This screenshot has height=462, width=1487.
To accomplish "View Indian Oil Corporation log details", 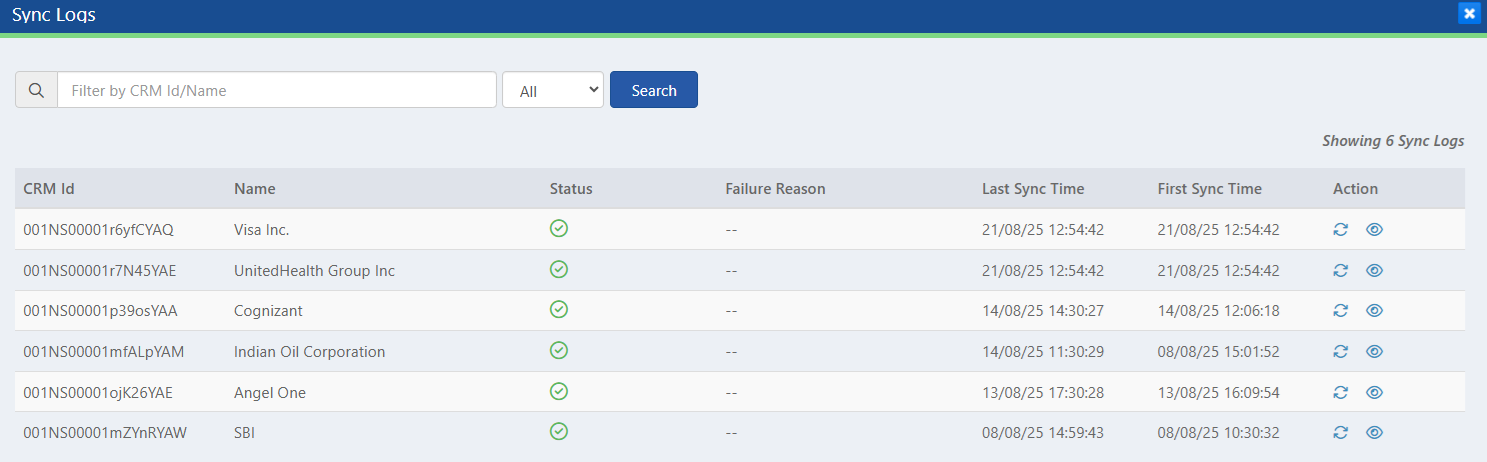I will click(1374, 351).
